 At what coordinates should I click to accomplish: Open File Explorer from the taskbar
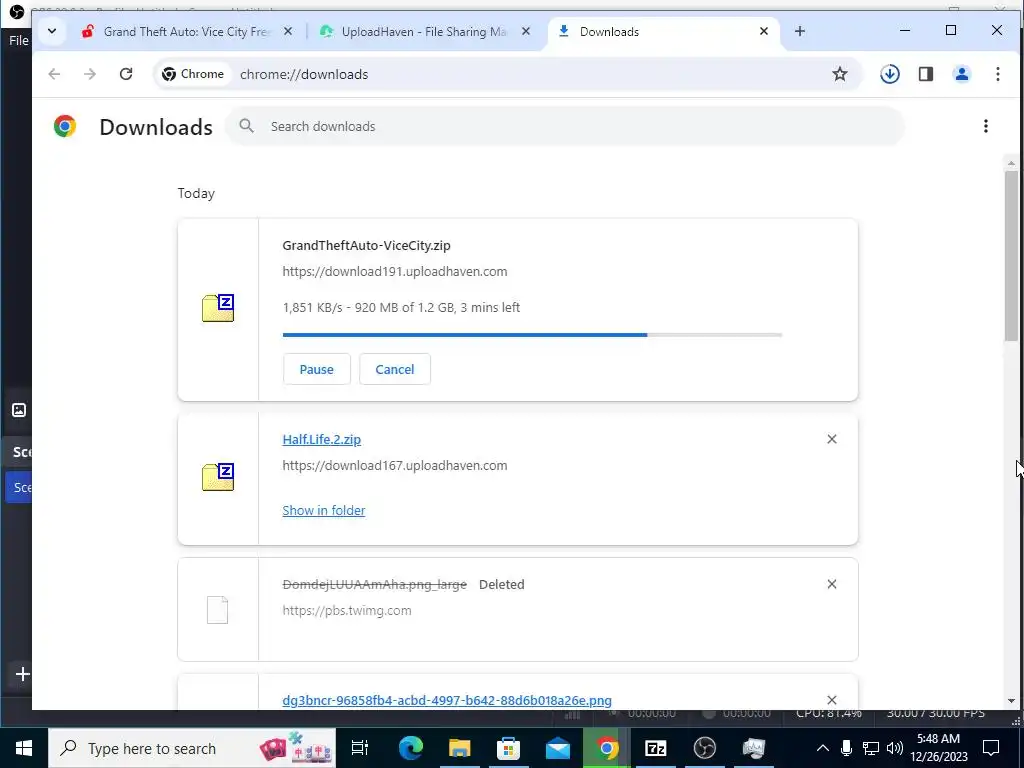click(x=459, y=748)
